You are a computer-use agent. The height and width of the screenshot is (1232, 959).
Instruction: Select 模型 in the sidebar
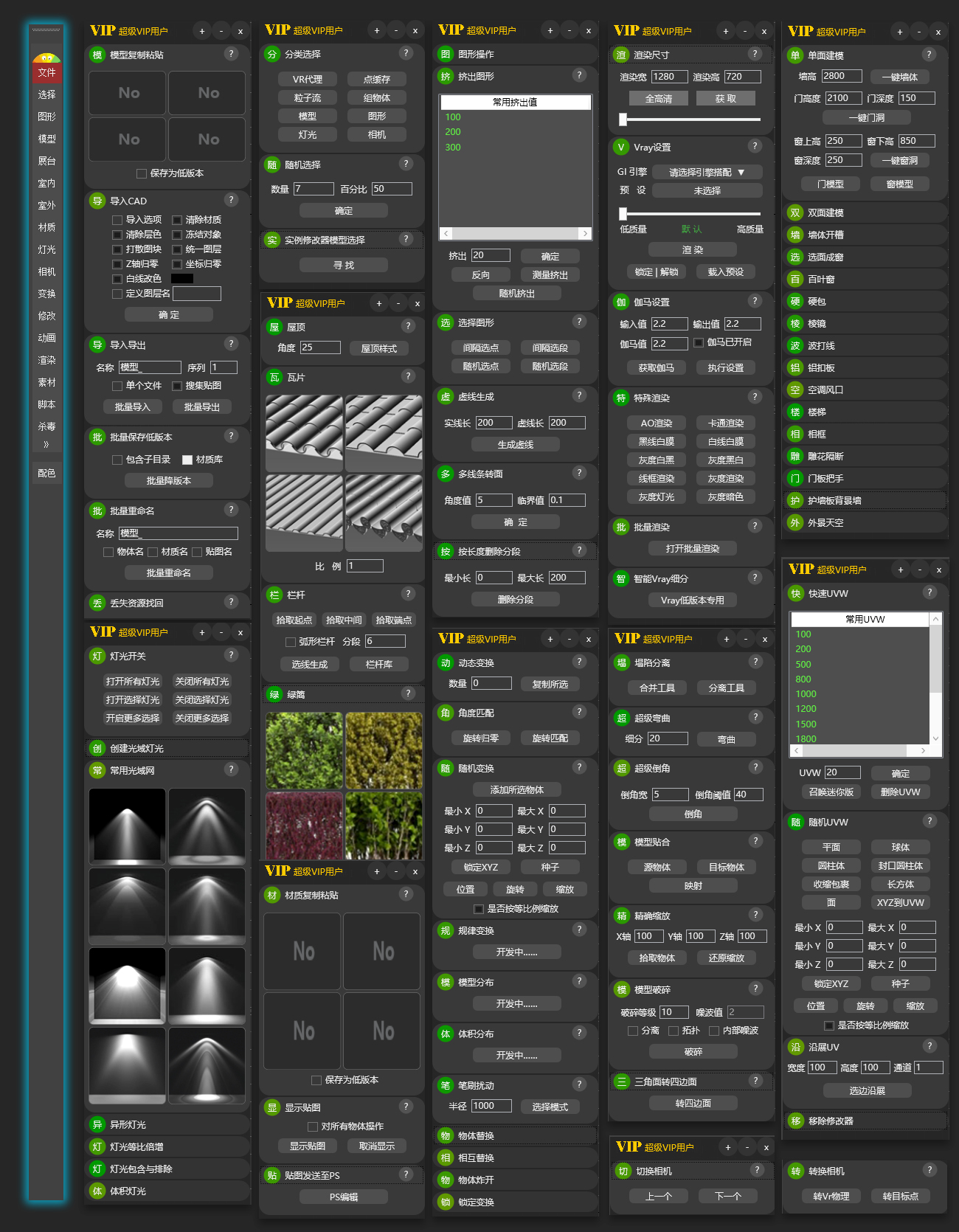click(46, 139)
